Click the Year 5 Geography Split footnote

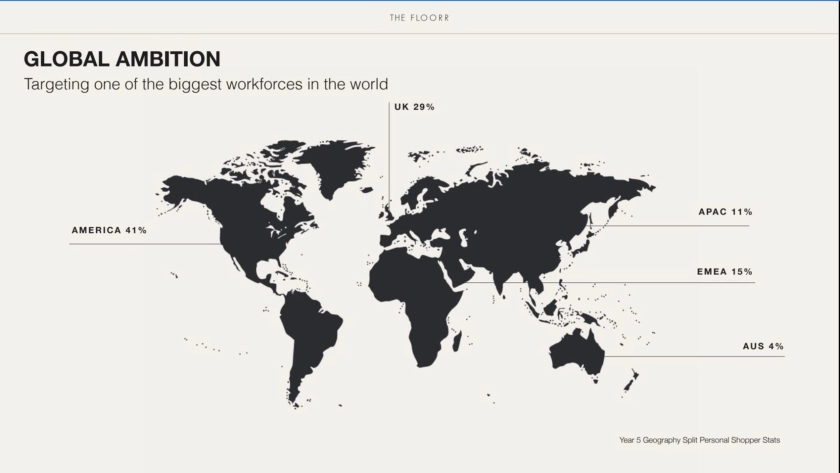(699, 440)
